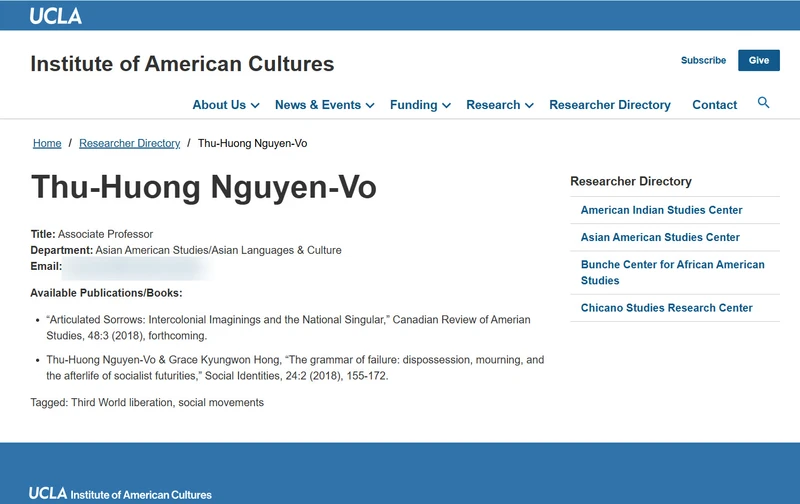Image resolution: width=800 pixels, height=504 pixels.
Task: Click the Researcher Directory sidebar heading
Action: pyautogui.click(x=631, y=181)
